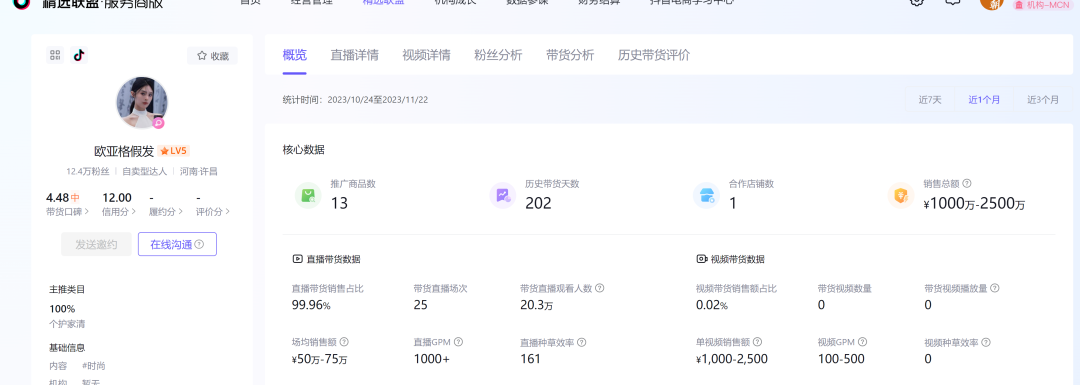Click the 直播带货销售占比 value 99.96%
This screenshot has height=385, width=1080.
tap(311, 305)
